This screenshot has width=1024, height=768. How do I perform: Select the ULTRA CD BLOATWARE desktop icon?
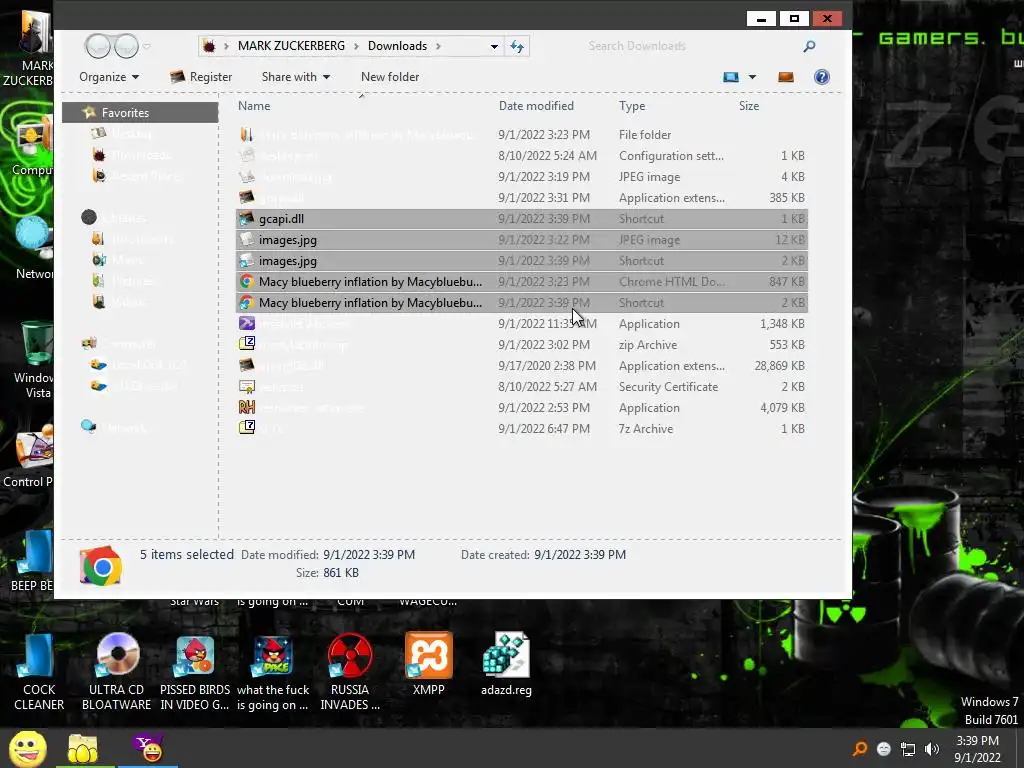point(117,672)
